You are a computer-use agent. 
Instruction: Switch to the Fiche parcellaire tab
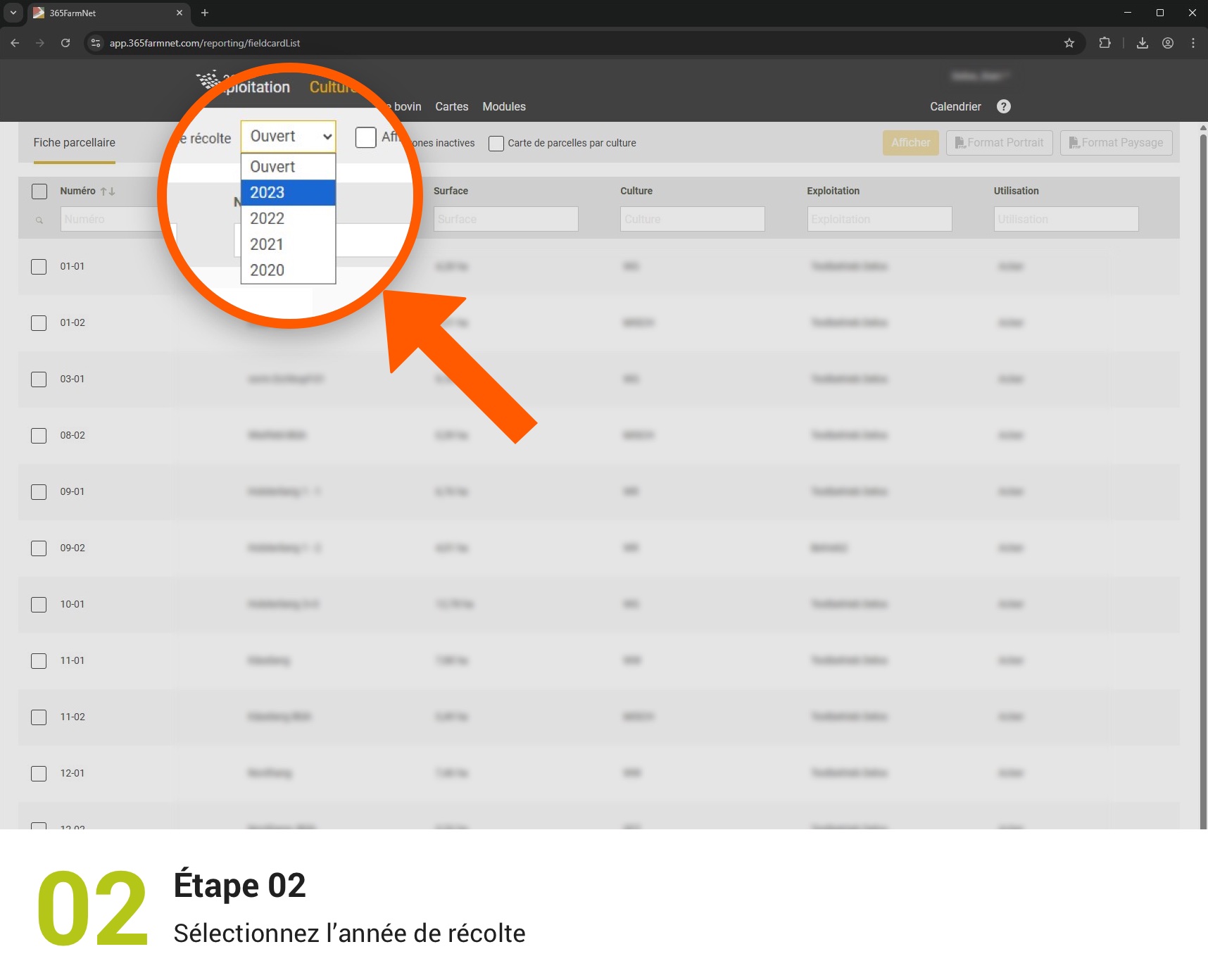coord(74,142)
